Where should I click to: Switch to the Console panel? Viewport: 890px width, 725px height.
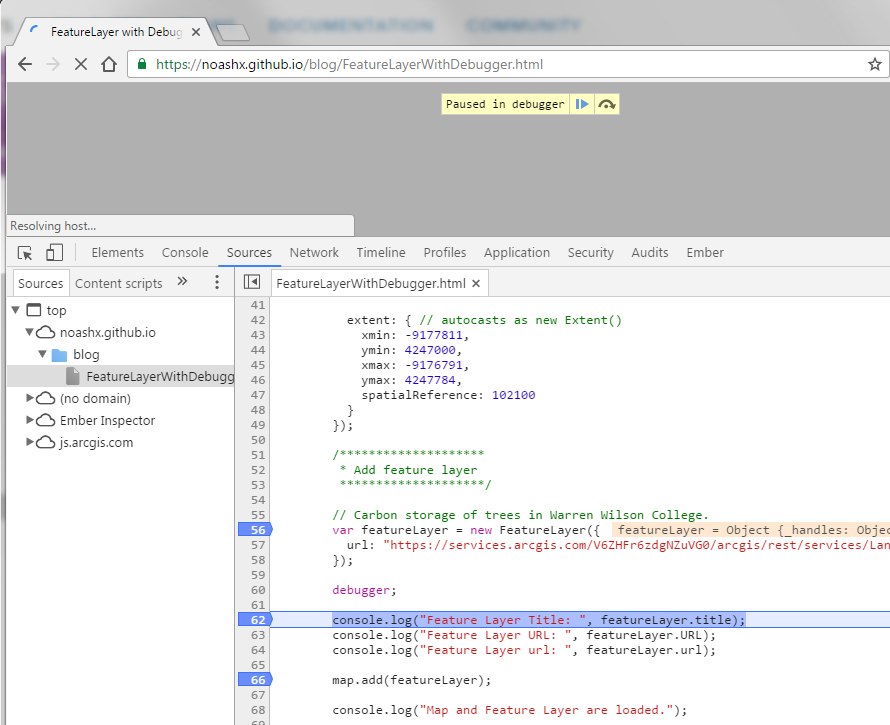[185, 253]
